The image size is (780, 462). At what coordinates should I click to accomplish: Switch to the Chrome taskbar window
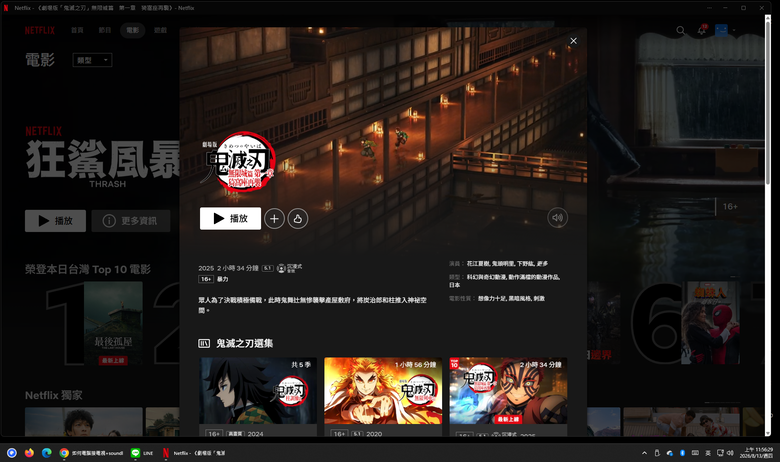pos(92,453)
